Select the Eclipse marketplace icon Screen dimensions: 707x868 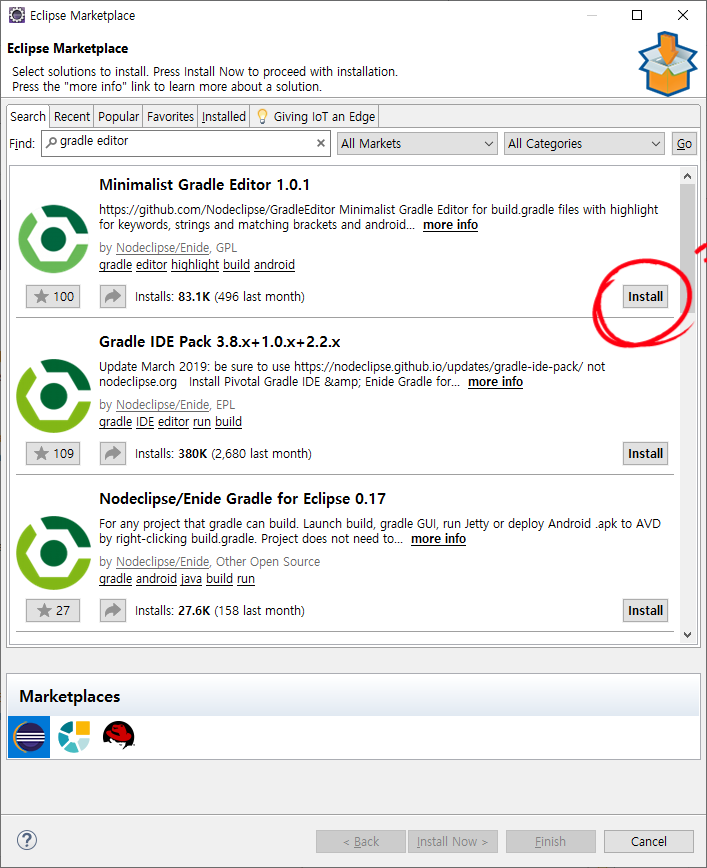tap(29, 737)
